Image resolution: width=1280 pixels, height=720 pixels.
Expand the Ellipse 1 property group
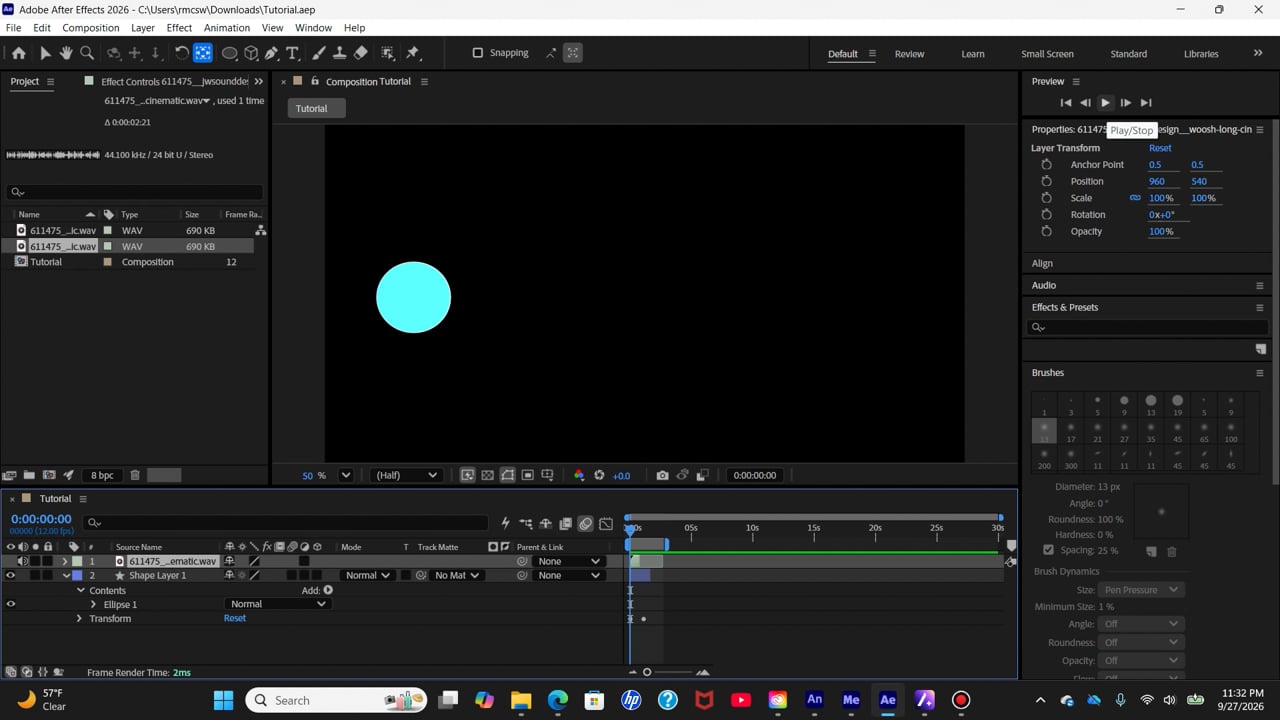click(93, 604)
